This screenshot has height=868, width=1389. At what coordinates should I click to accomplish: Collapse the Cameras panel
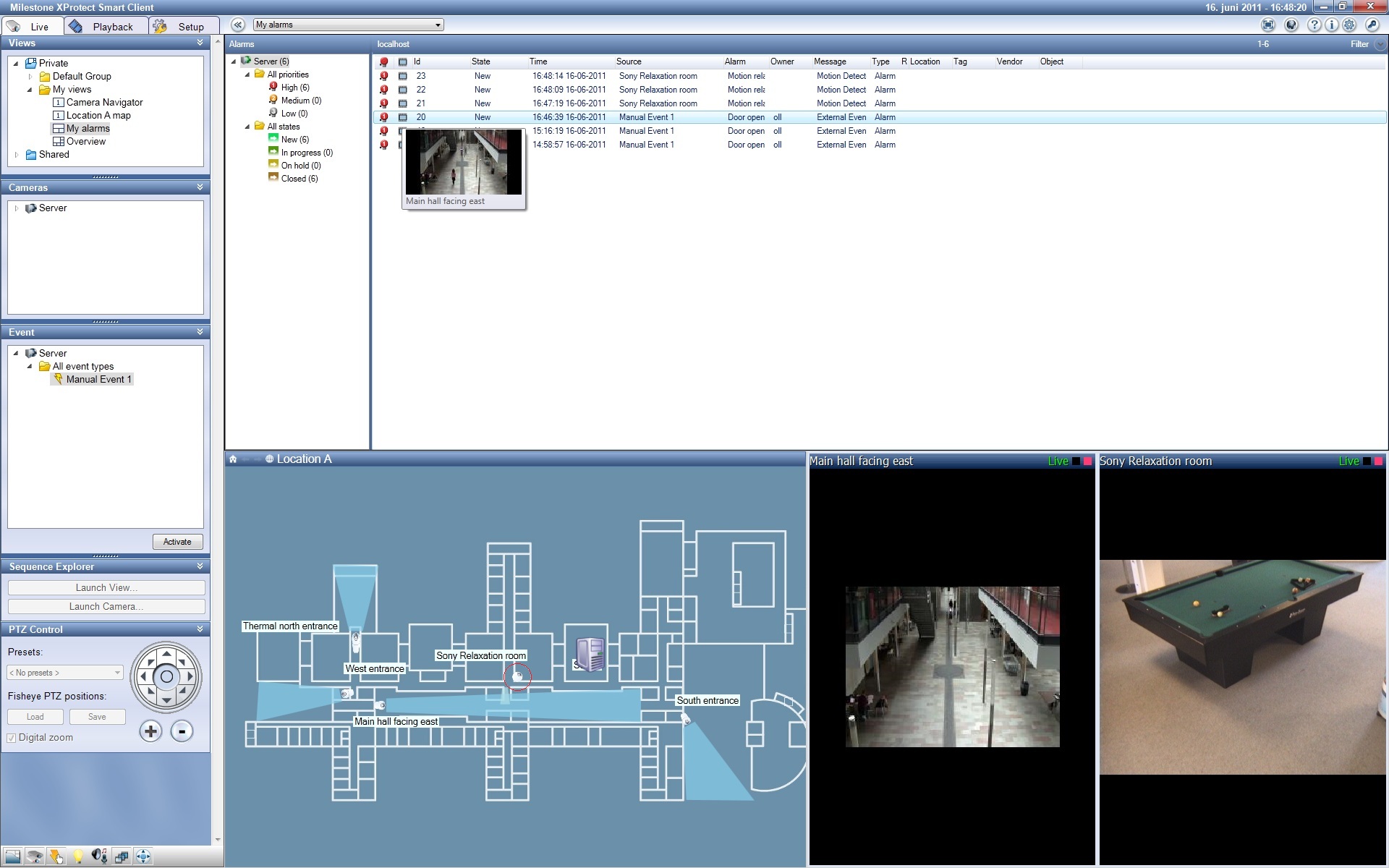tap(200, 187)
